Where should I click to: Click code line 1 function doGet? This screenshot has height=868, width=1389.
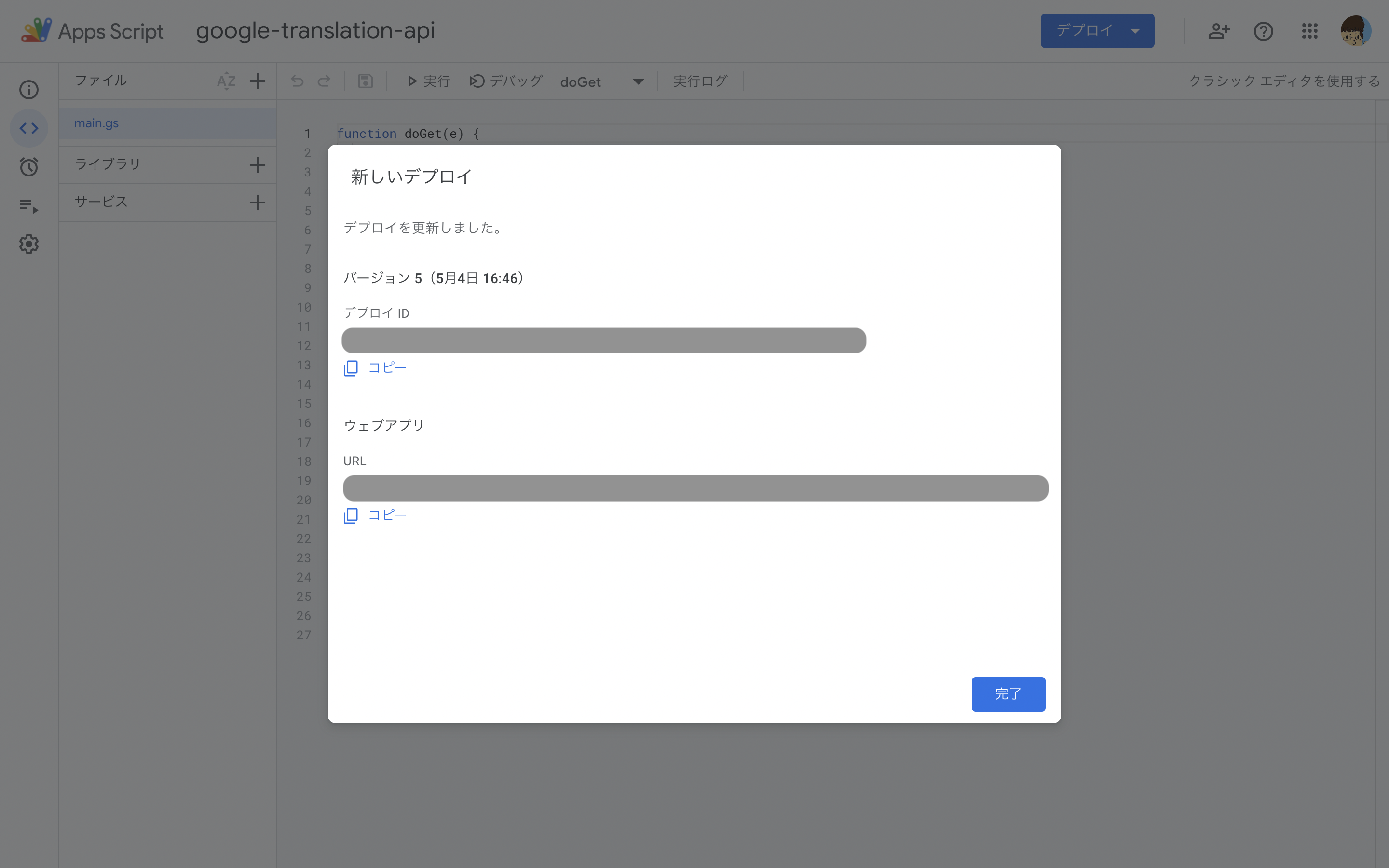[x=408, y=134]
